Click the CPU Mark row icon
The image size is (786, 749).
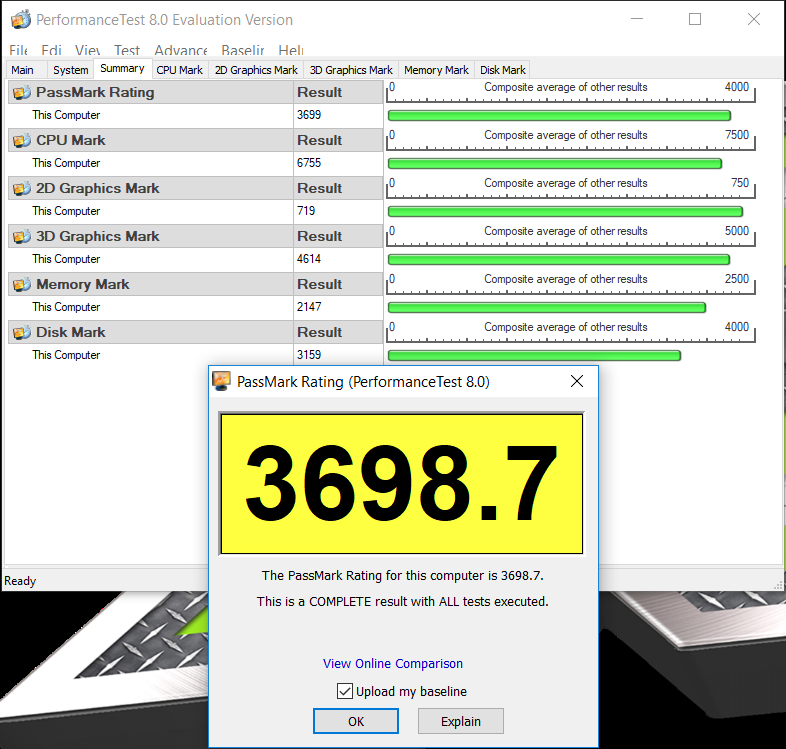click(22, 140)
